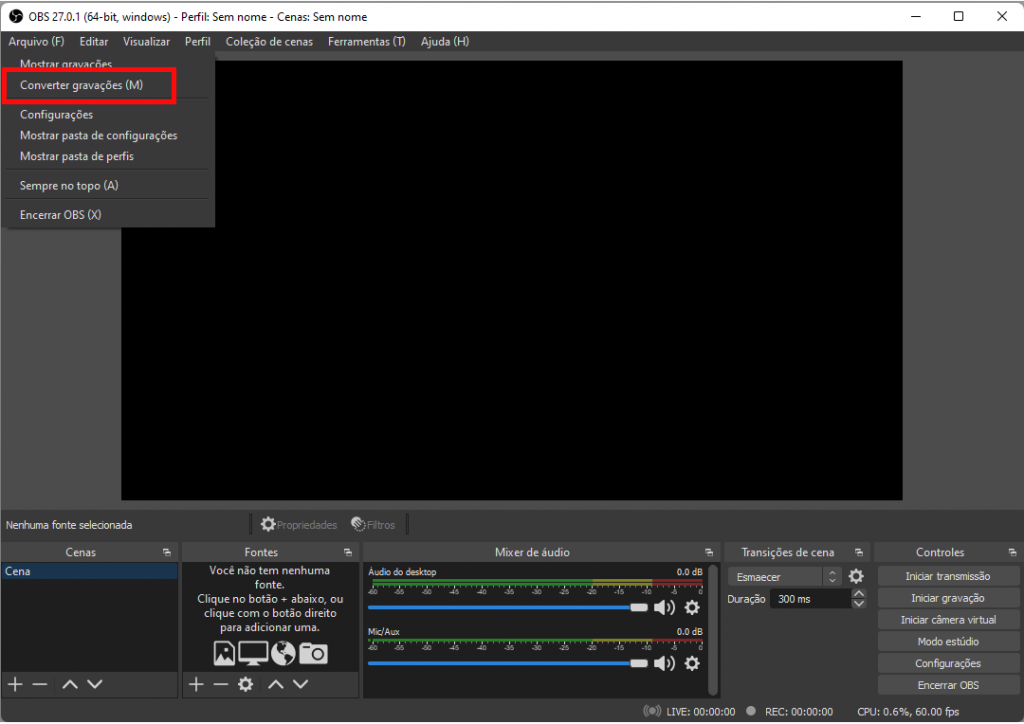Image resolution: width=1024 pixels, height=724 pixels.
Task: Click the Duração 300 ms input field
Action: [x=810, y=599]
